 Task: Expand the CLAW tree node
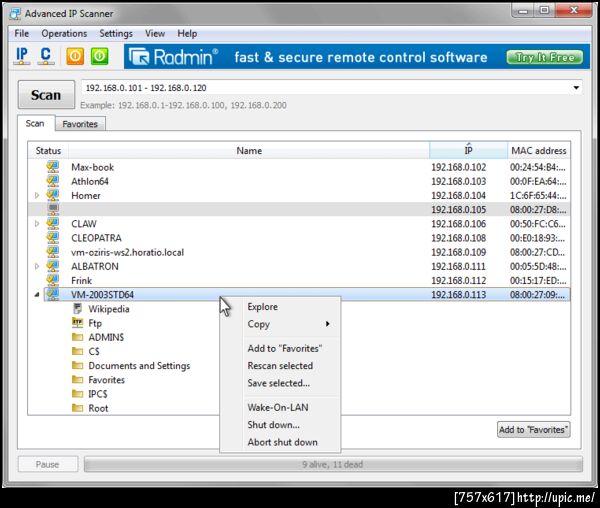click(37, 224)
